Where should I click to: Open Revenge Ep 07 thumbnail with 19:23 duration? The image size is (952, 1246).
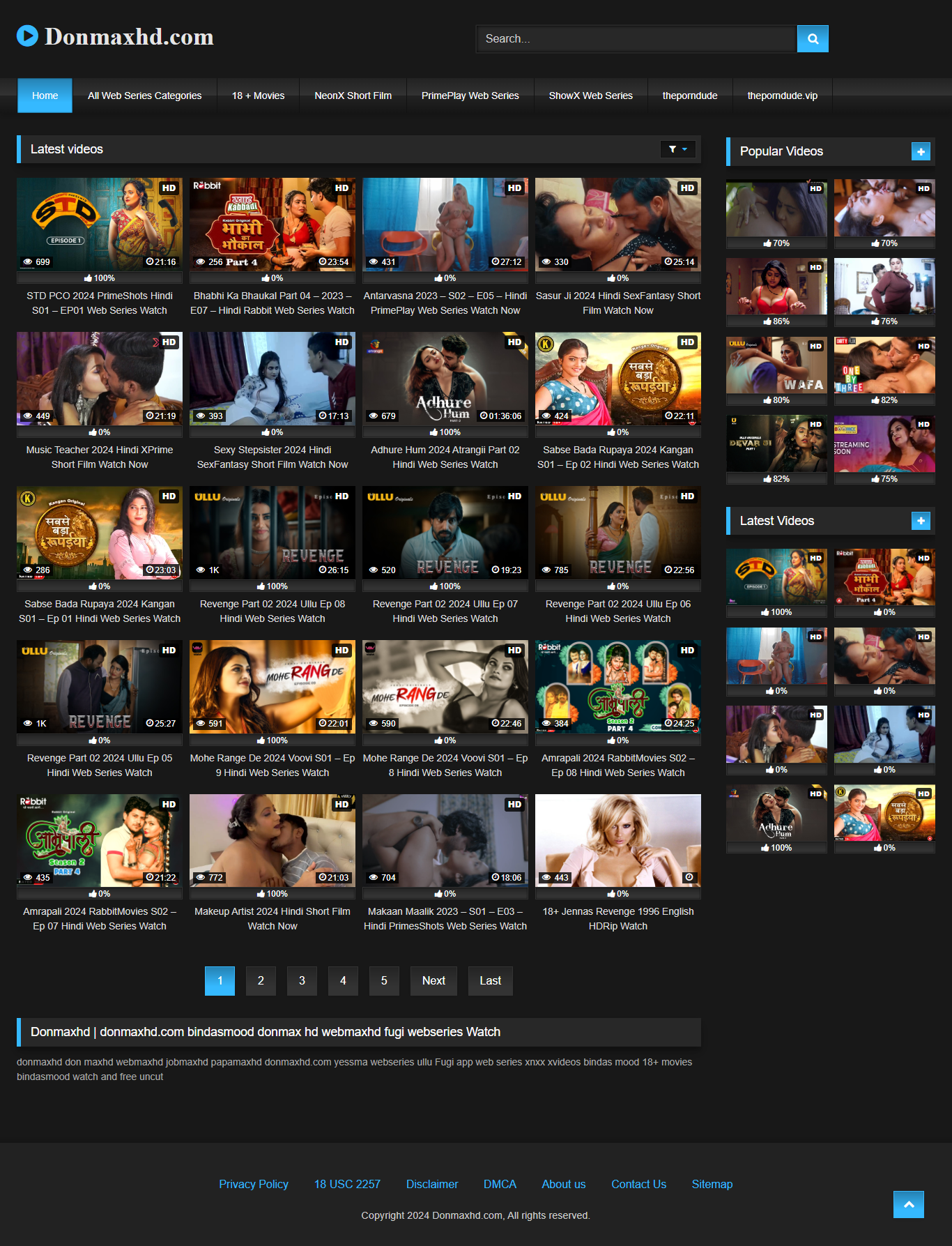[445, 533]
